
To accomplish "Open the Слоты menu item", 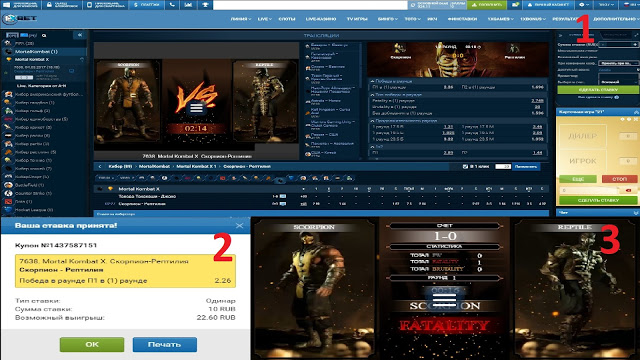I will tap(287, 19).
